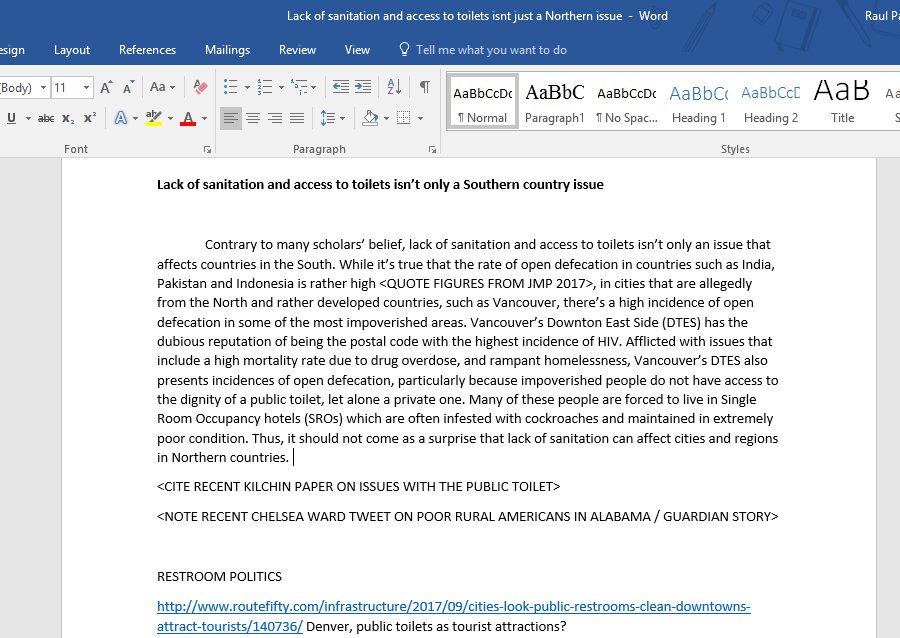Click Tell me what you want to do

tap(491, 50)
